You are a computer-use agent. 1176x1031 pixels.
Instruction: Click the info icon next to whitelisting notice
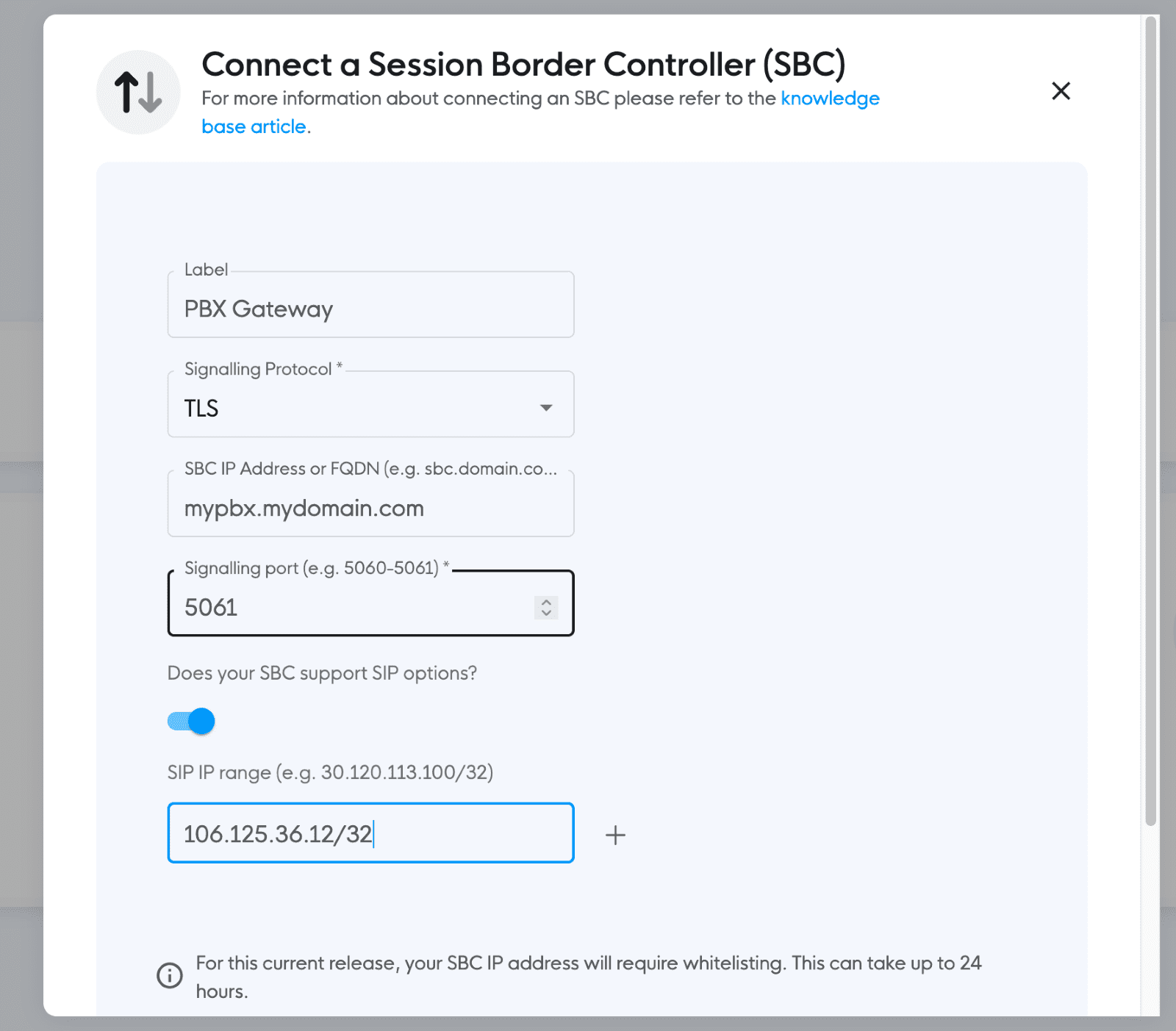coord(171,975)
